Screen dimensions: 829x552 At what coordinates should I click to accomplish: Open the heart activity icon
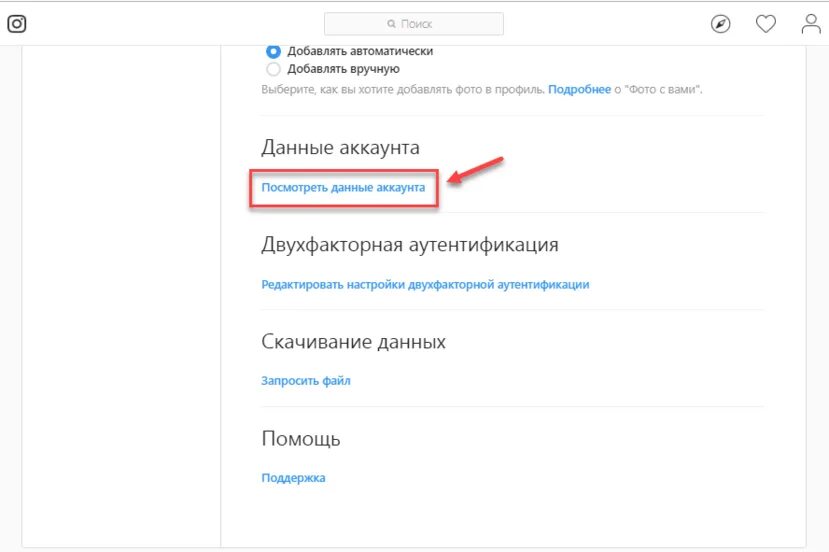click(x=766, y=24)
